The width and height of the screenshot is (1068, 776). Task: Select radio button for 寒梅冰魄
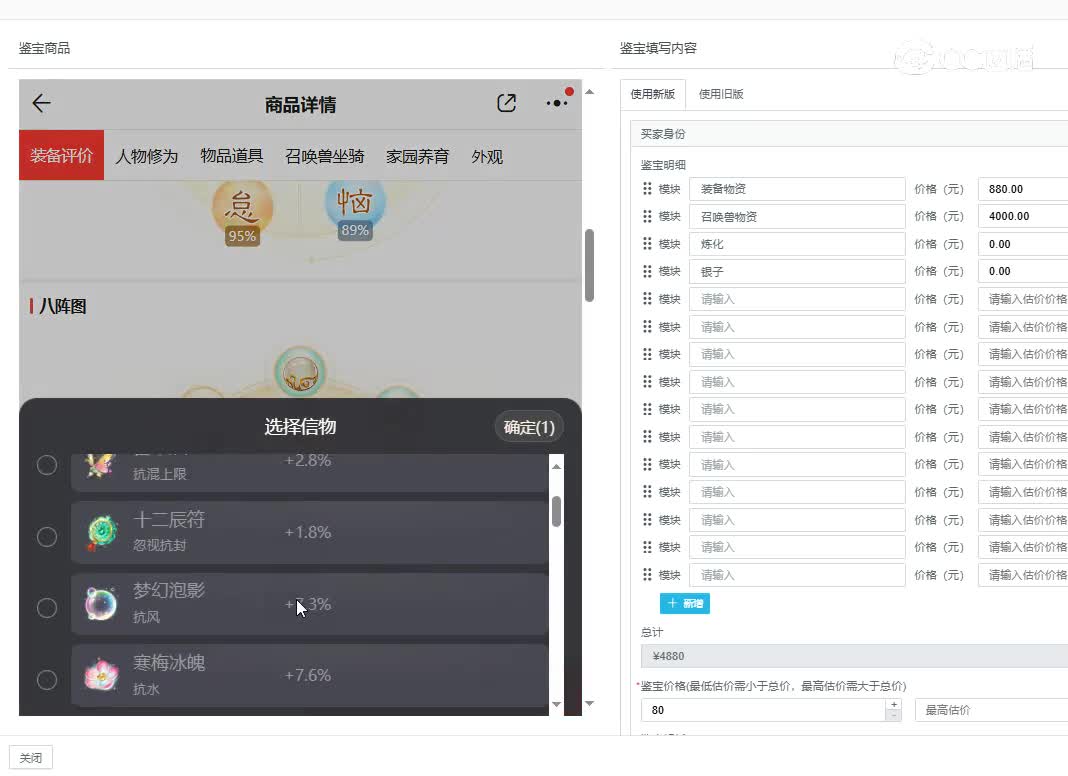[47, 679]
